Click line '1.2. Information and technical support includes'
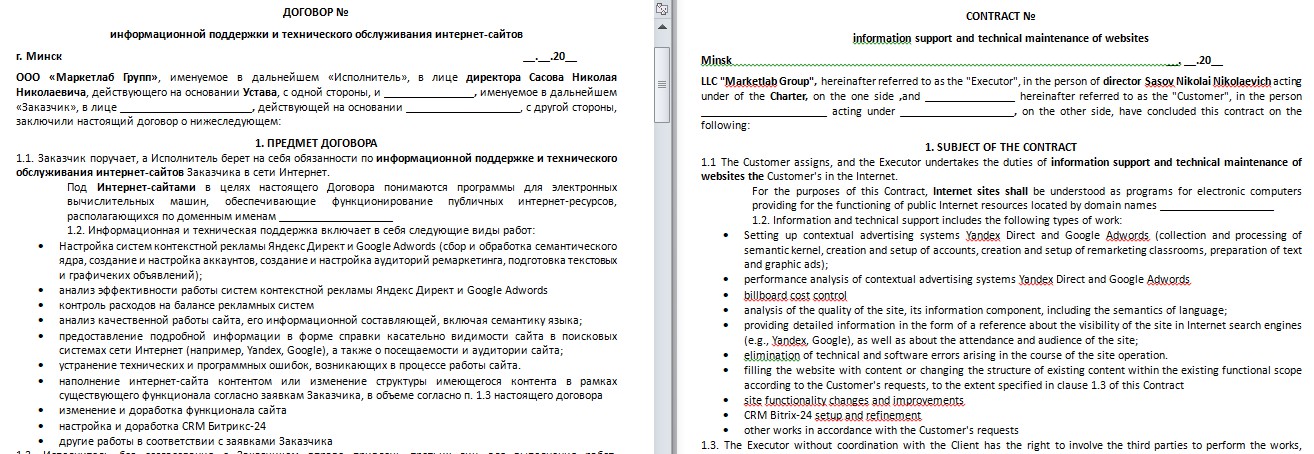This screenshot has height=454, width=1314. [x=938, y=220]
